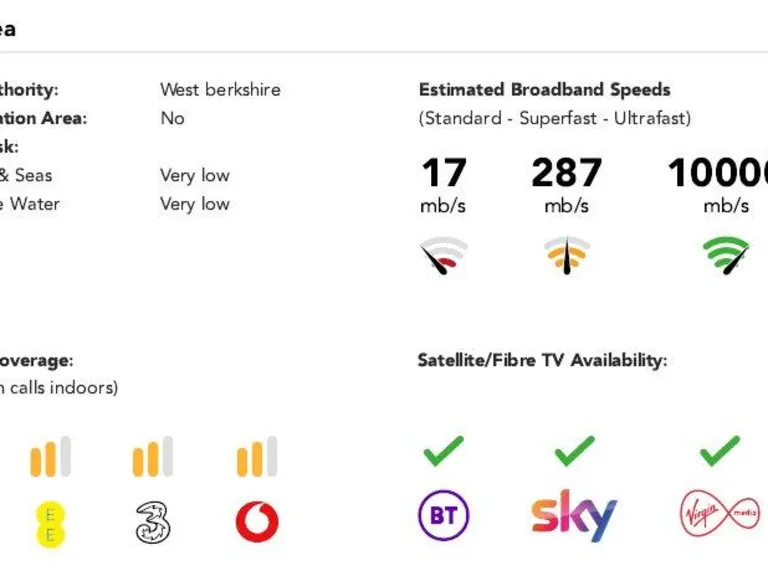The image size is (768, 576).
Task: Click the green checkmark above Sky
Action: click(x=574, y=451)
